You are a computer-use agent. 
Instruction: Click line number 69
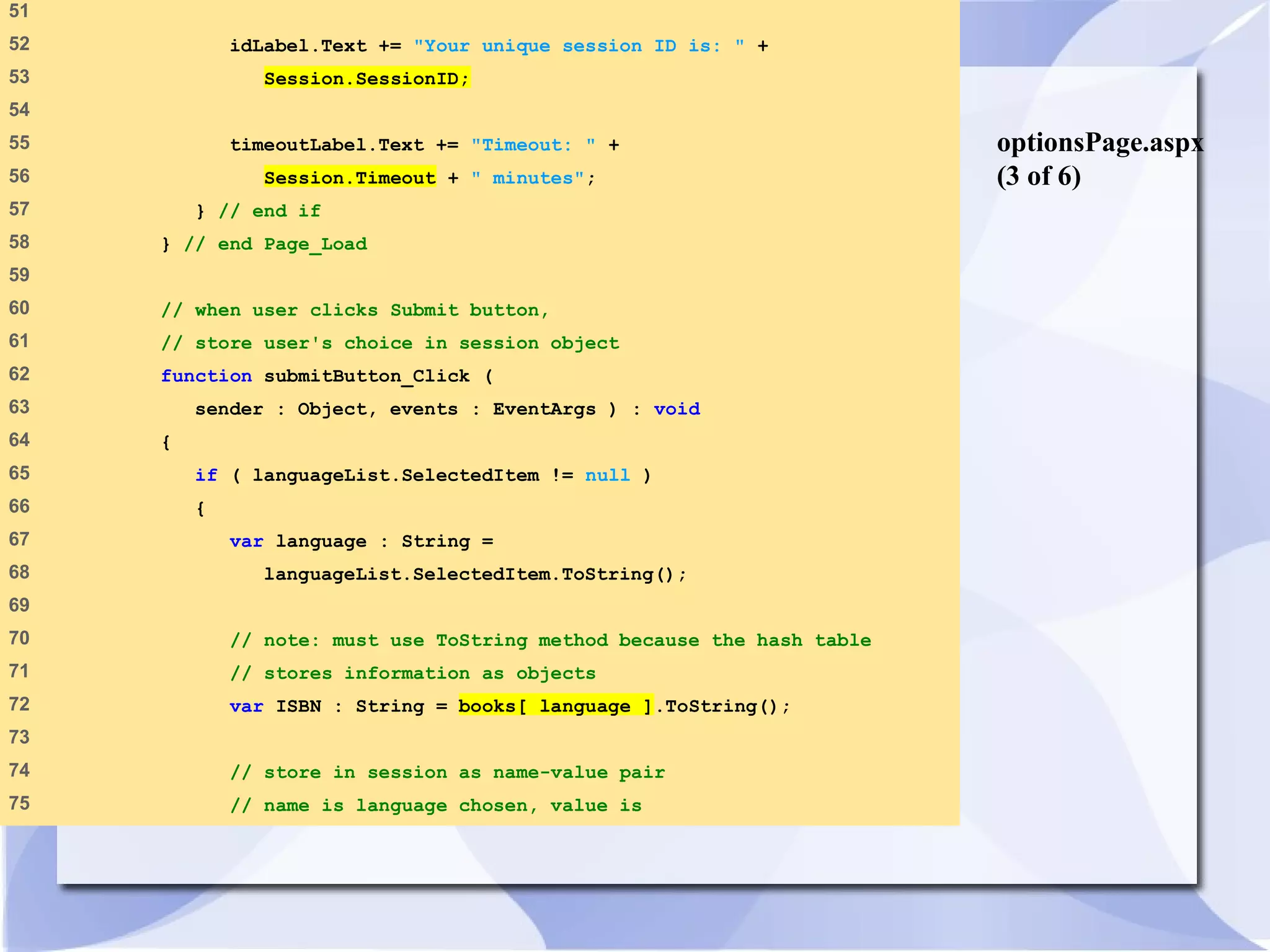pyautogui.click(x=19, y=605)
